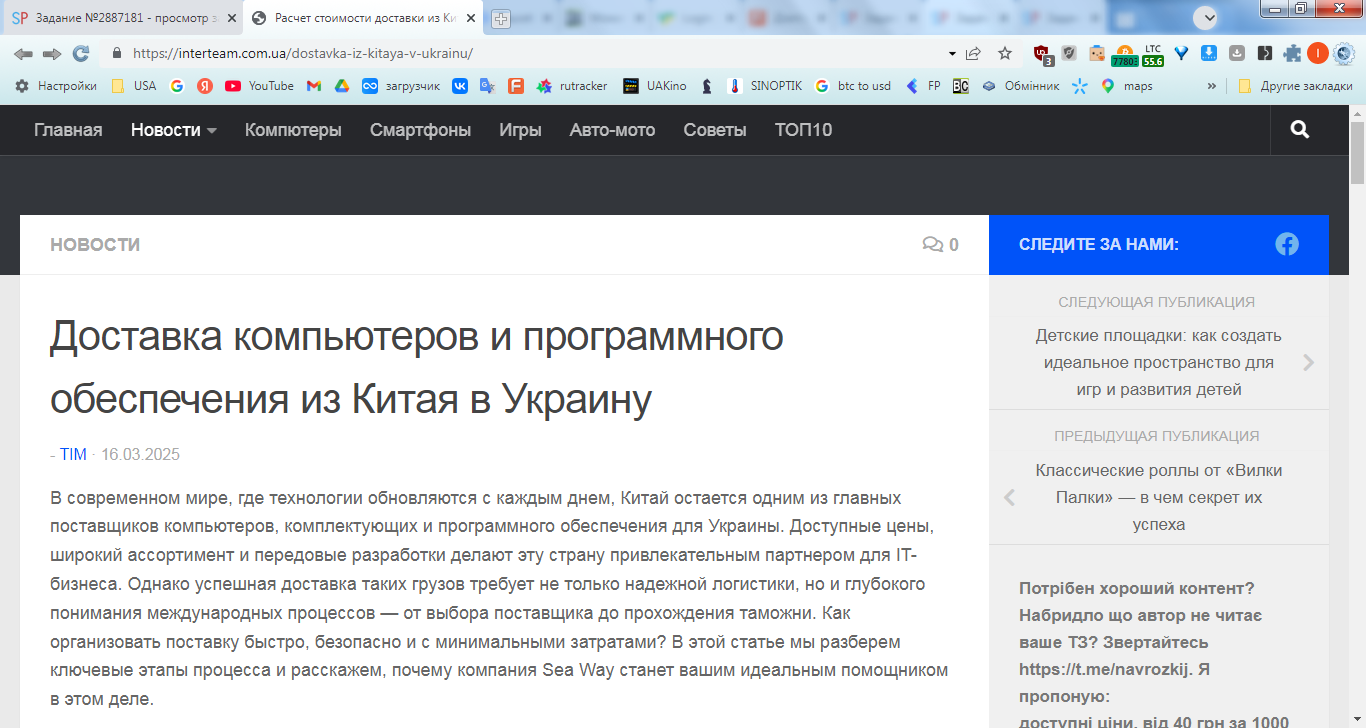
Task: Open the Обмінник bookmark
Action: tap(1020, 86)
